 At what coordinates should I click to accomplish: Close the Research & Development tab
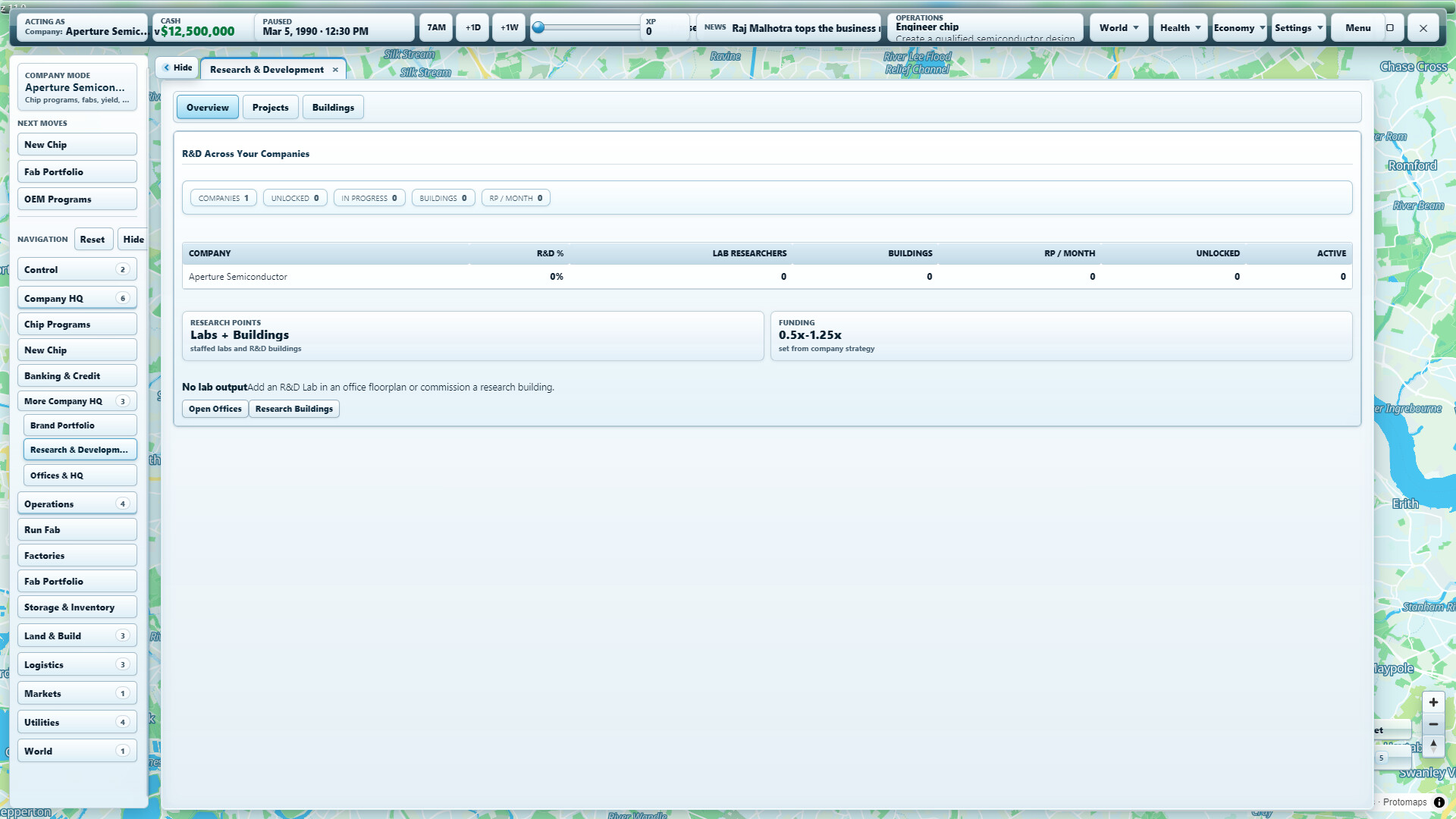pos(335,70)
